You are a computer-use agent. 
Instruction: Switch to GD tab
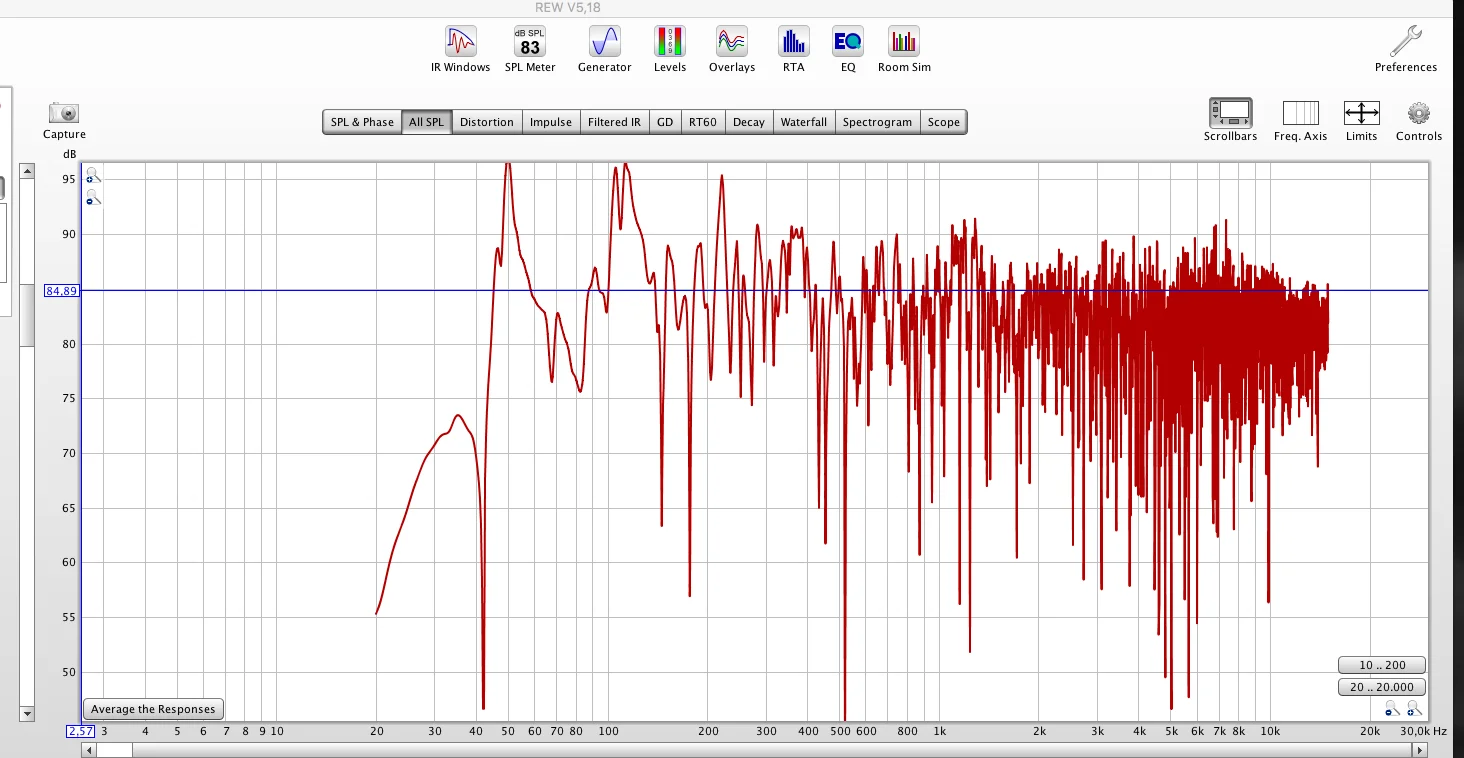665,122
